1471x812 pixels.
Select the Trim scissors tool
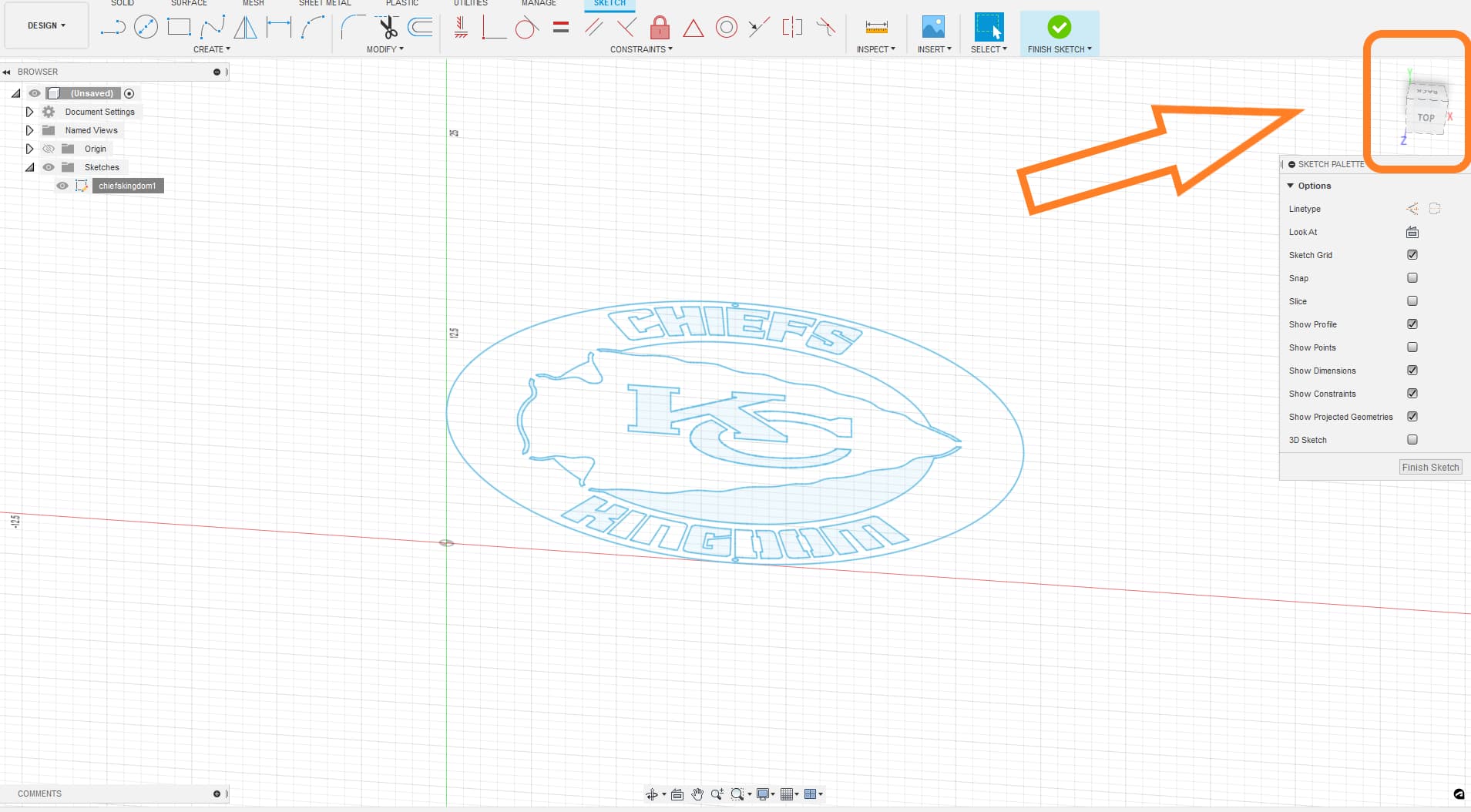point(388,28)
